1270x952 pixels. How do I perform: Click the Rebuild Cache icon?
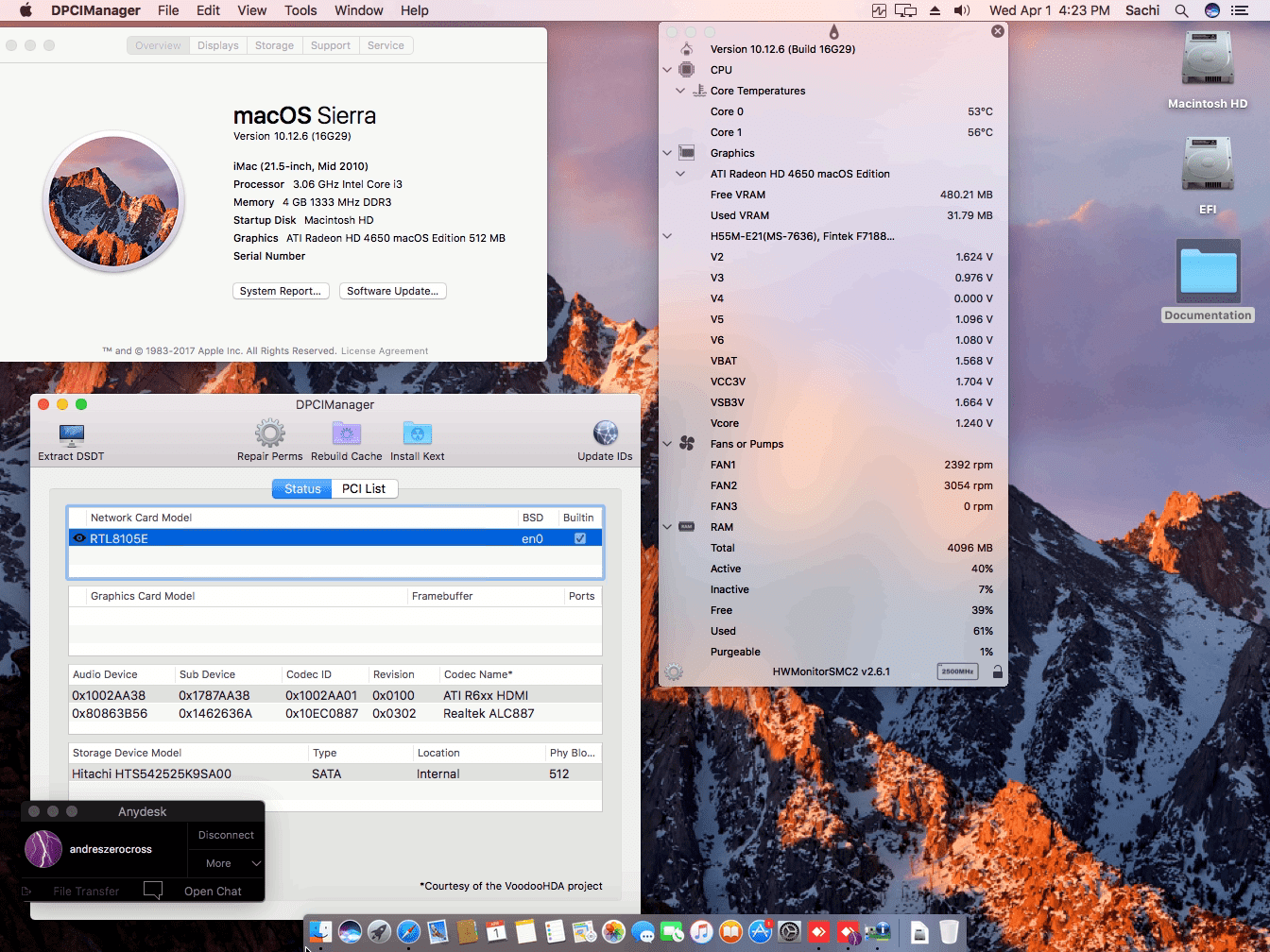pyautogui.click(x=346, y=435)
